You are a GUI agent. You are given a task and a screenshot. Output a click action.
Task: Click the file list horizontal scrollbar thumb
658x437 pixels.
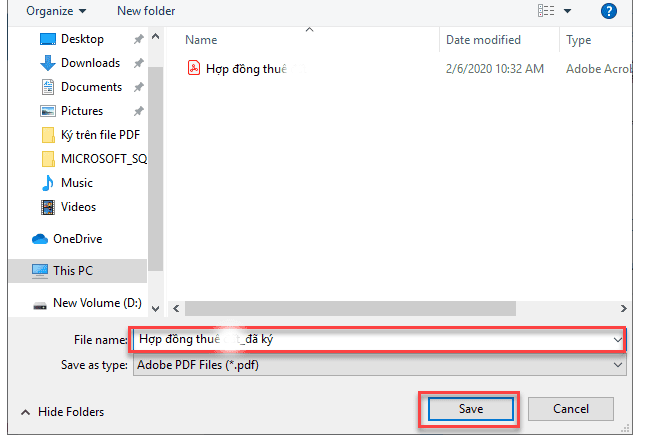click(350, 309)
